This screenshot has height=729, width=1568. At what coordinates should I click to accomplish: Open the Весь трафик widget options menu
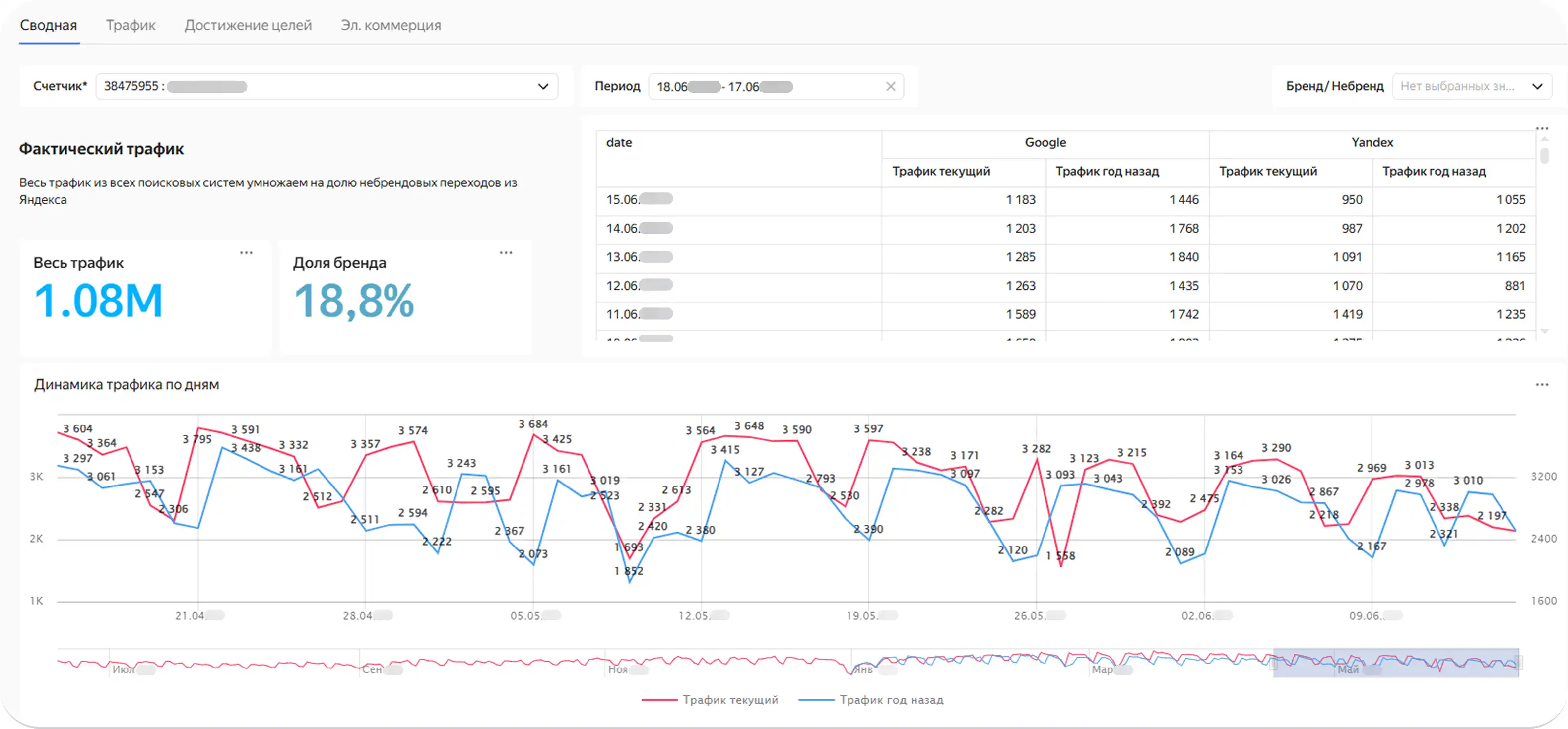click(246, 252)
